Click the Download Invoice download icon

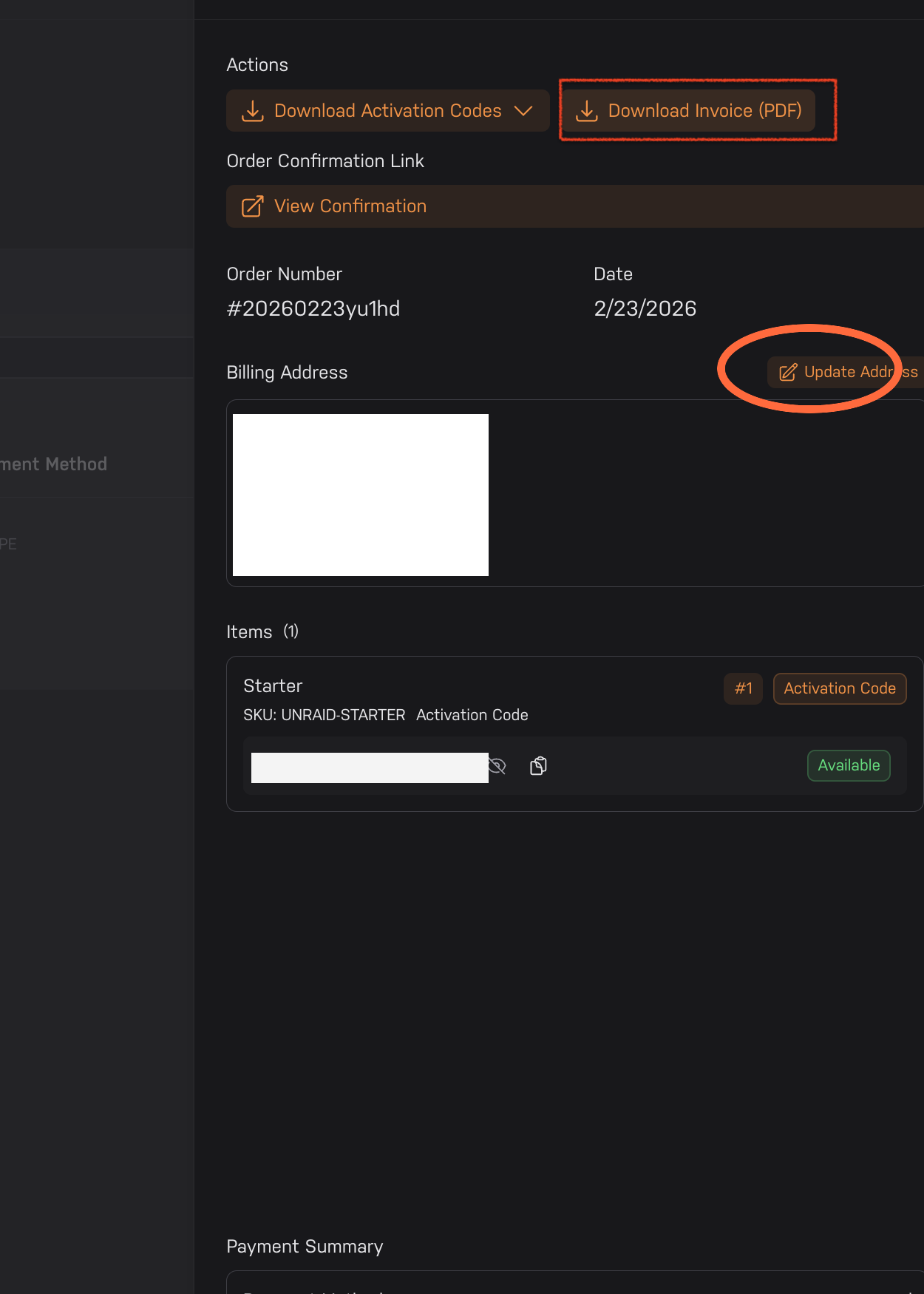click(x=587, y=111)
